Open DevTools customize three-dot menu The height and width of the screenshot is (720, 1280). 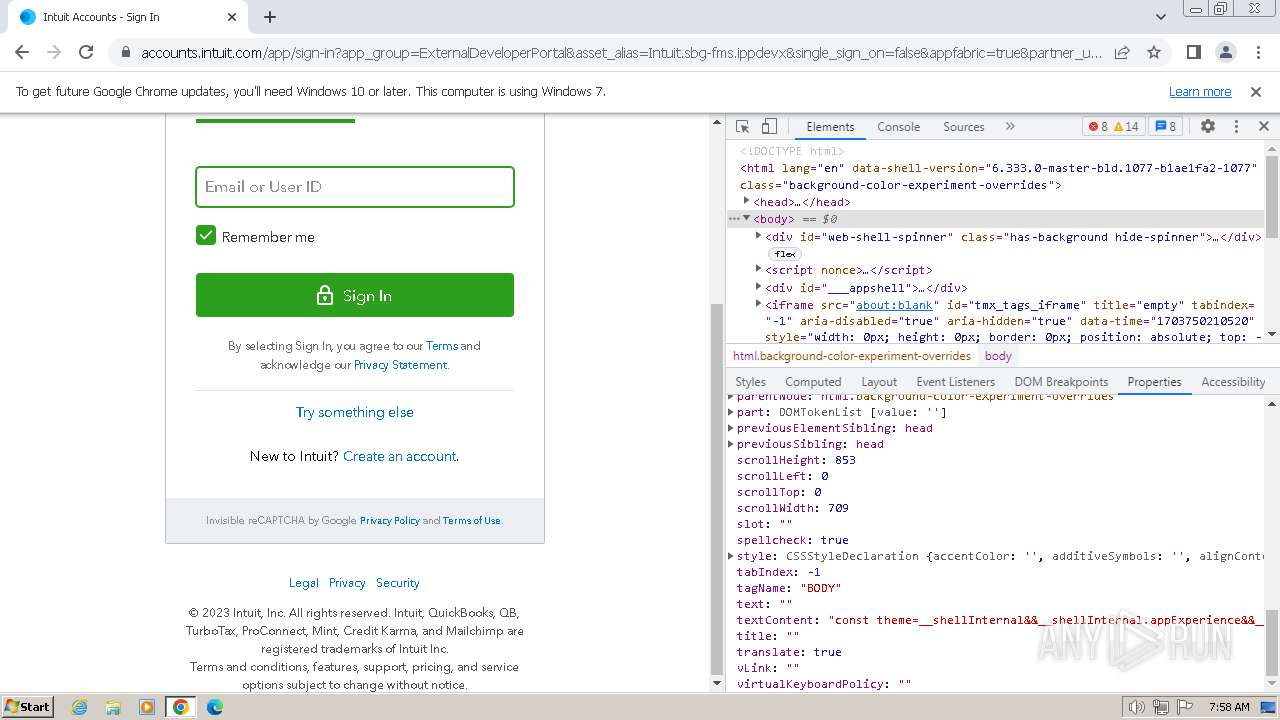[1236, 126]
